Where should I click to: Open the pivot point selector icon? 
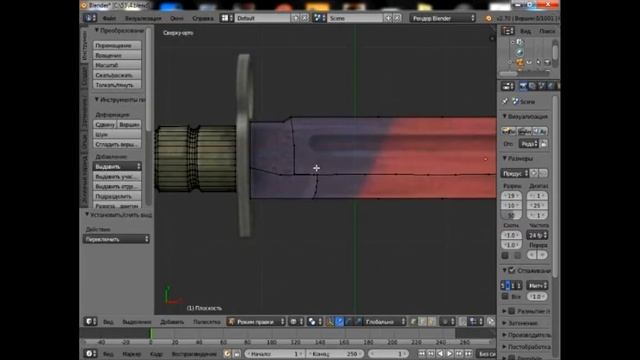coord(314,322)
